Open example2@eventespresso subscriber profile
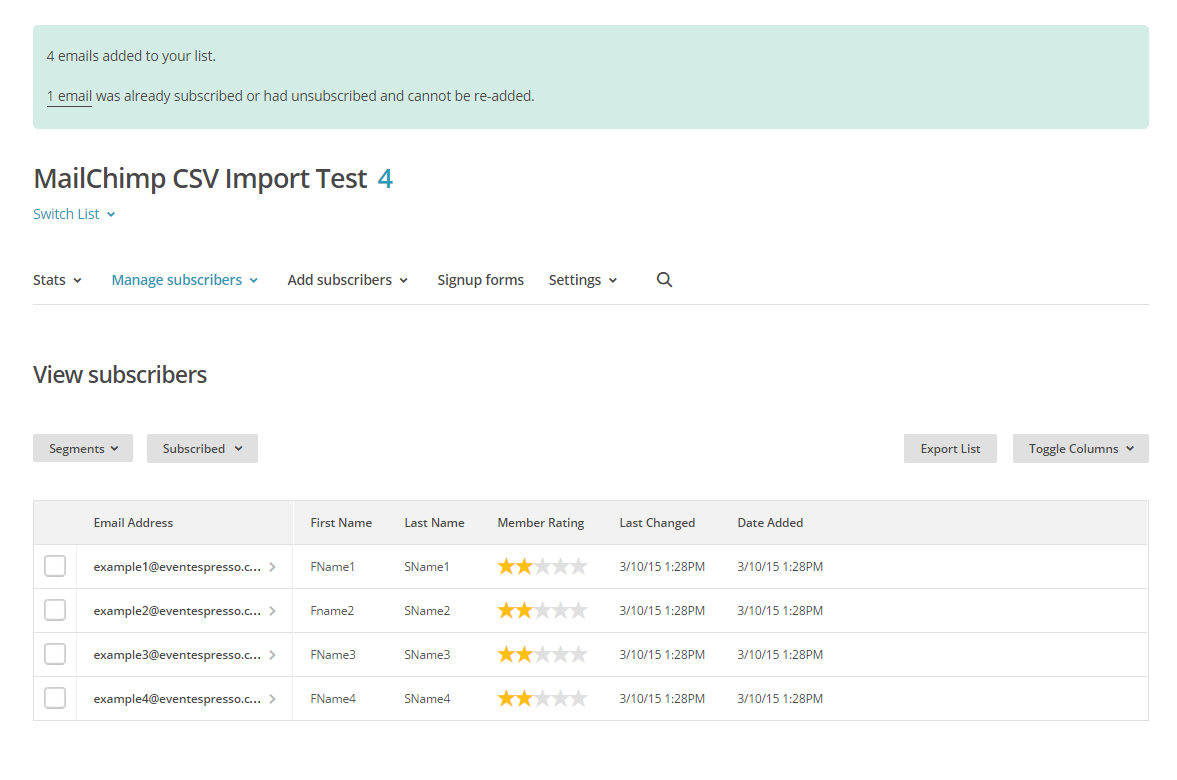Viewport: 1177px width, 780px height. [x=177, y=611]
